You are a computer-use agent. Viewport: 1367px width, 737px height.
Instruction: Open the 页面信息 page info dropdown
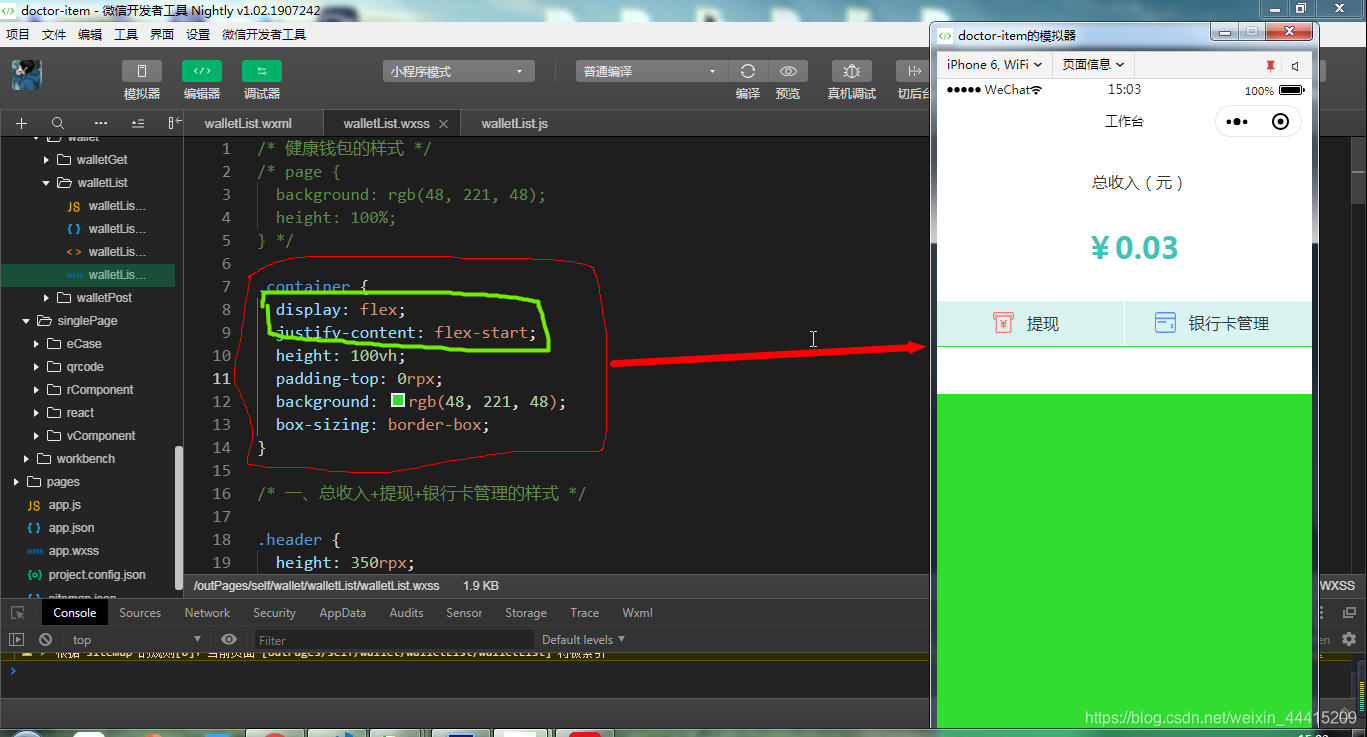click(x=1093, y=64)
